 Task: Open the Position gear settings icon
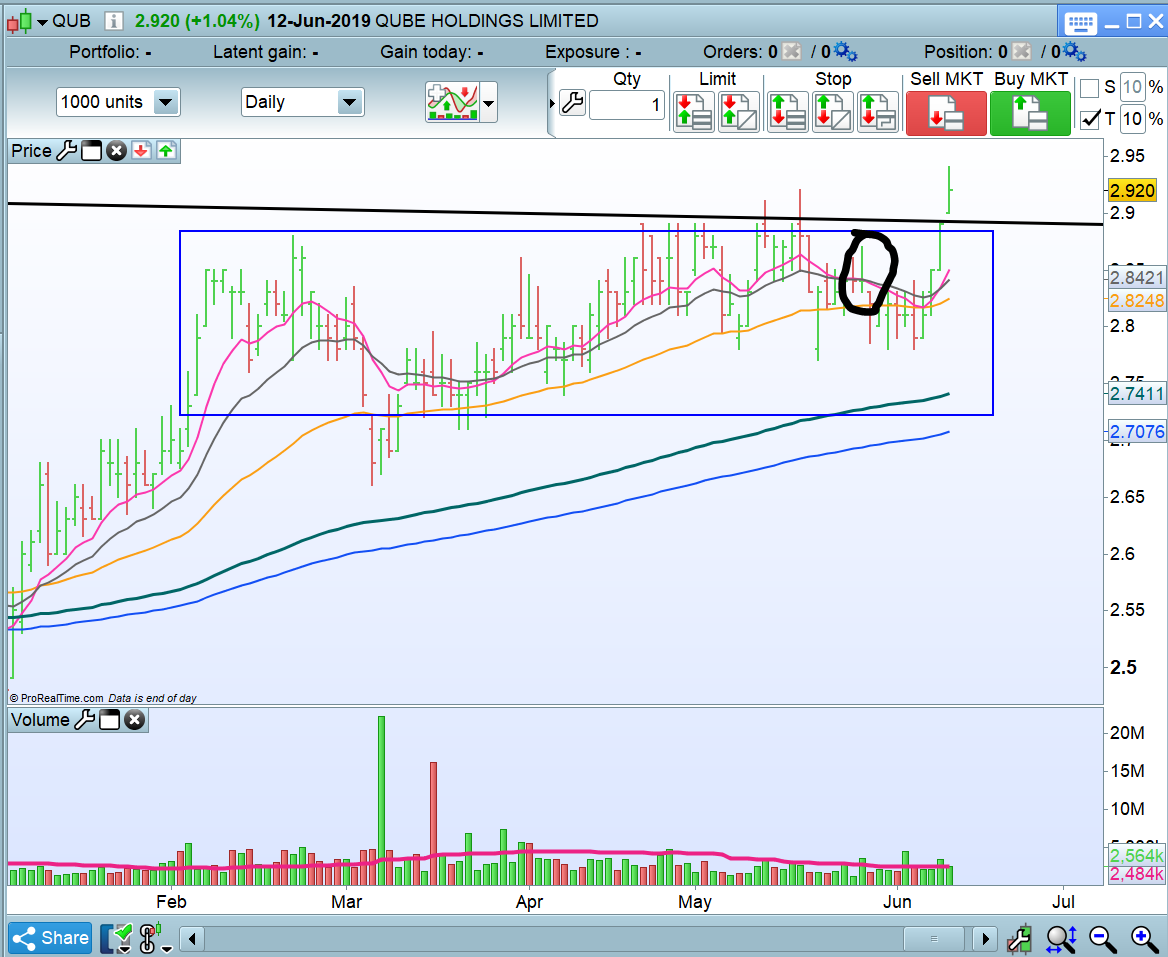(x=1074, y=51)
